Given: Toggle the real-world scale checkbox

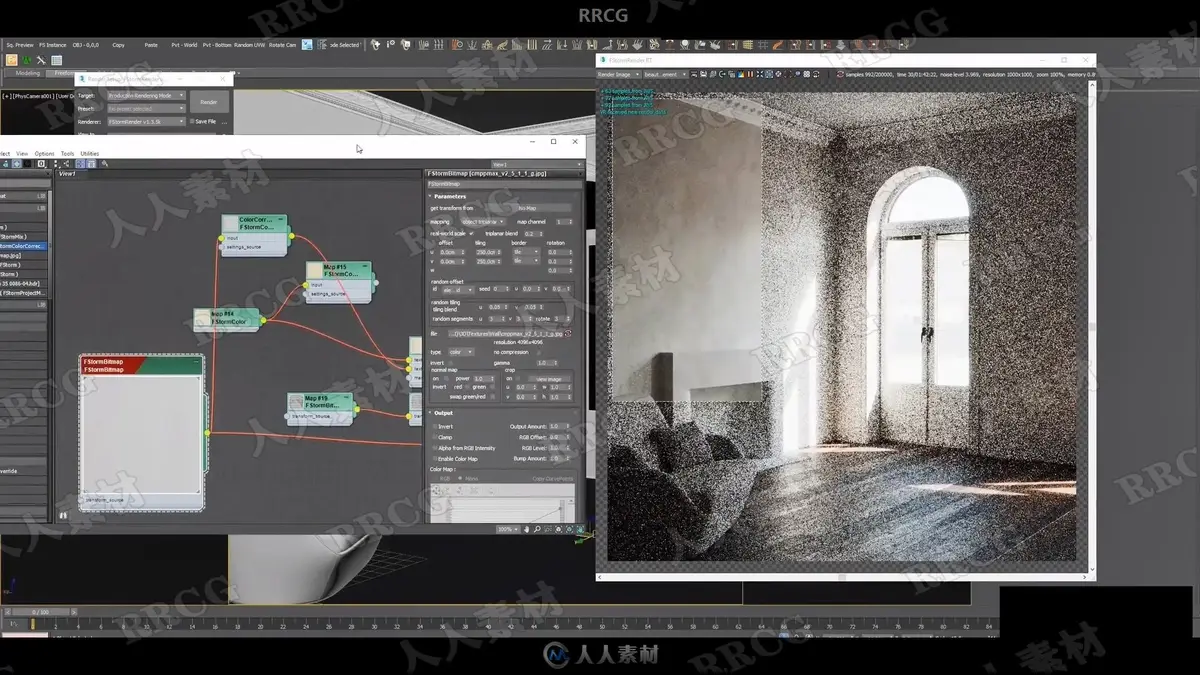Looking at the screenshot, I should point(471,233).
